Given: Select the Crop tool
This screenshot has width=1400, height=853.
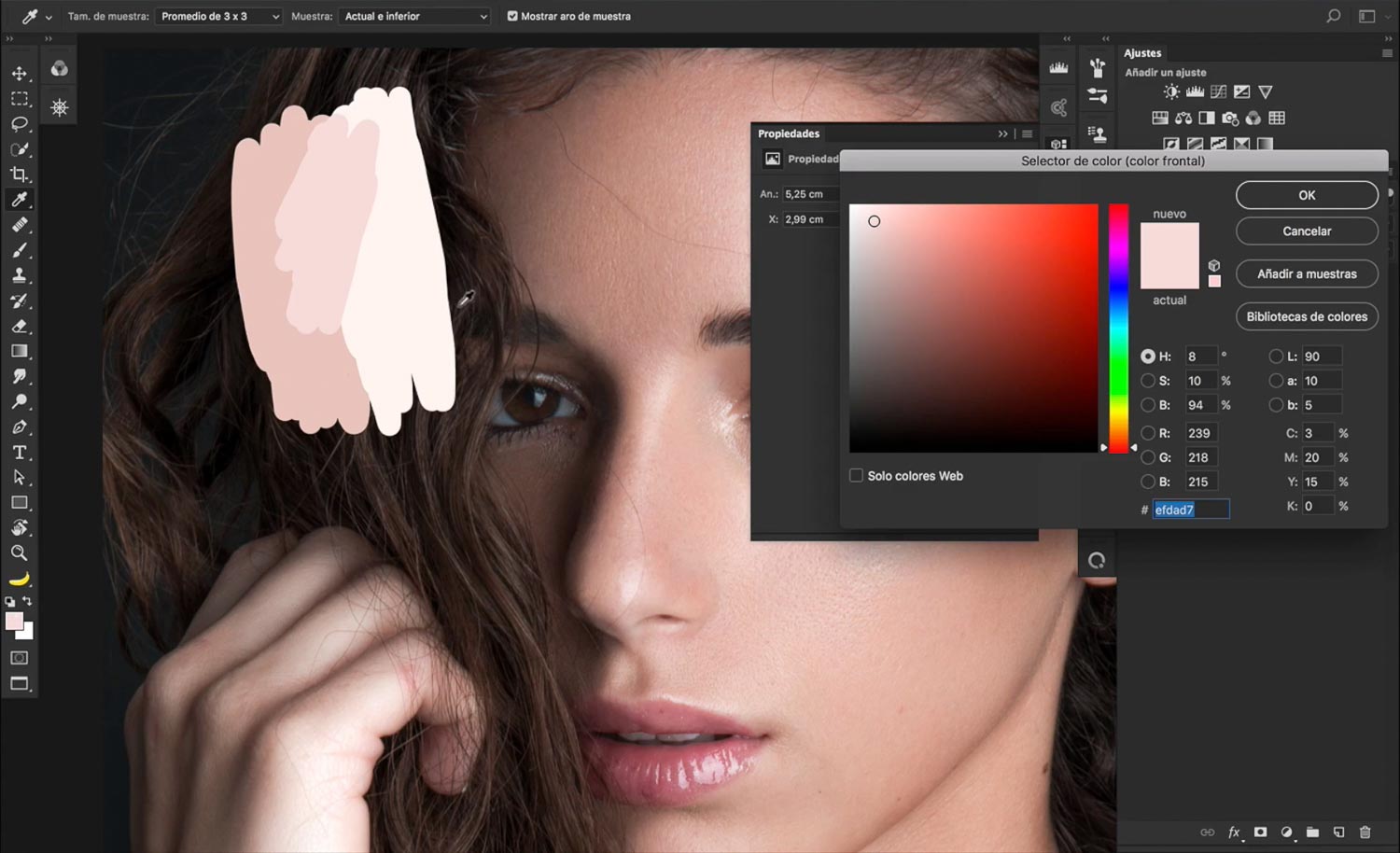Looking at the screenshot, I should [x=20, y=174].
